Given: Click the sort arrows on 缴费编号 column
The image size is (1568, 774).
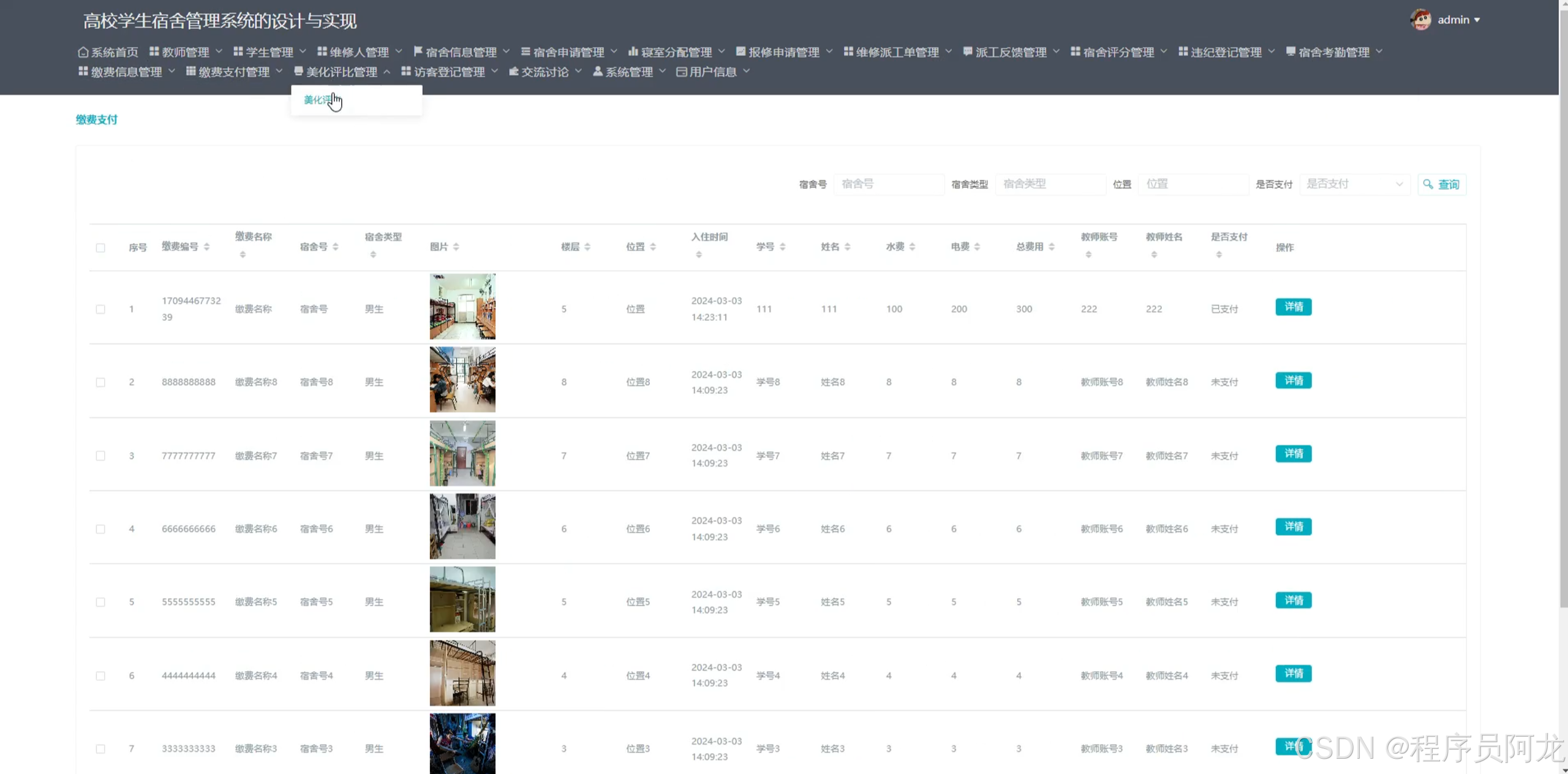Looking at the screenshot, I should click(207, 247).
